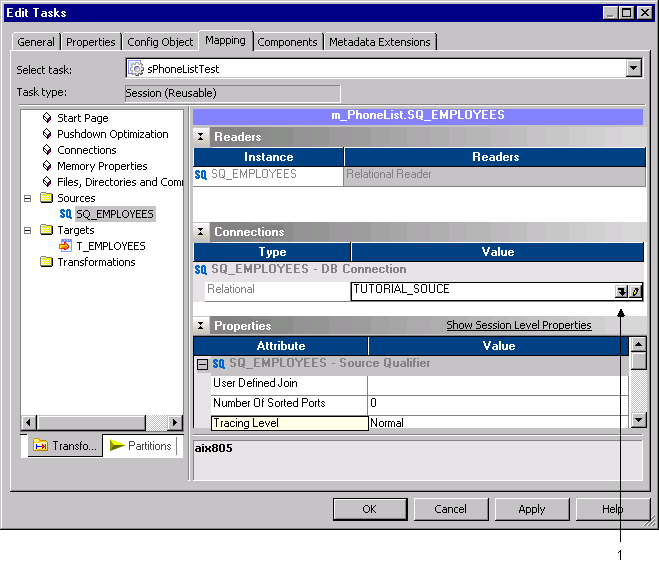Collapse the SQ_EMPLOYEES Source Qualifier group
The image size is (659, 564).
201,364
